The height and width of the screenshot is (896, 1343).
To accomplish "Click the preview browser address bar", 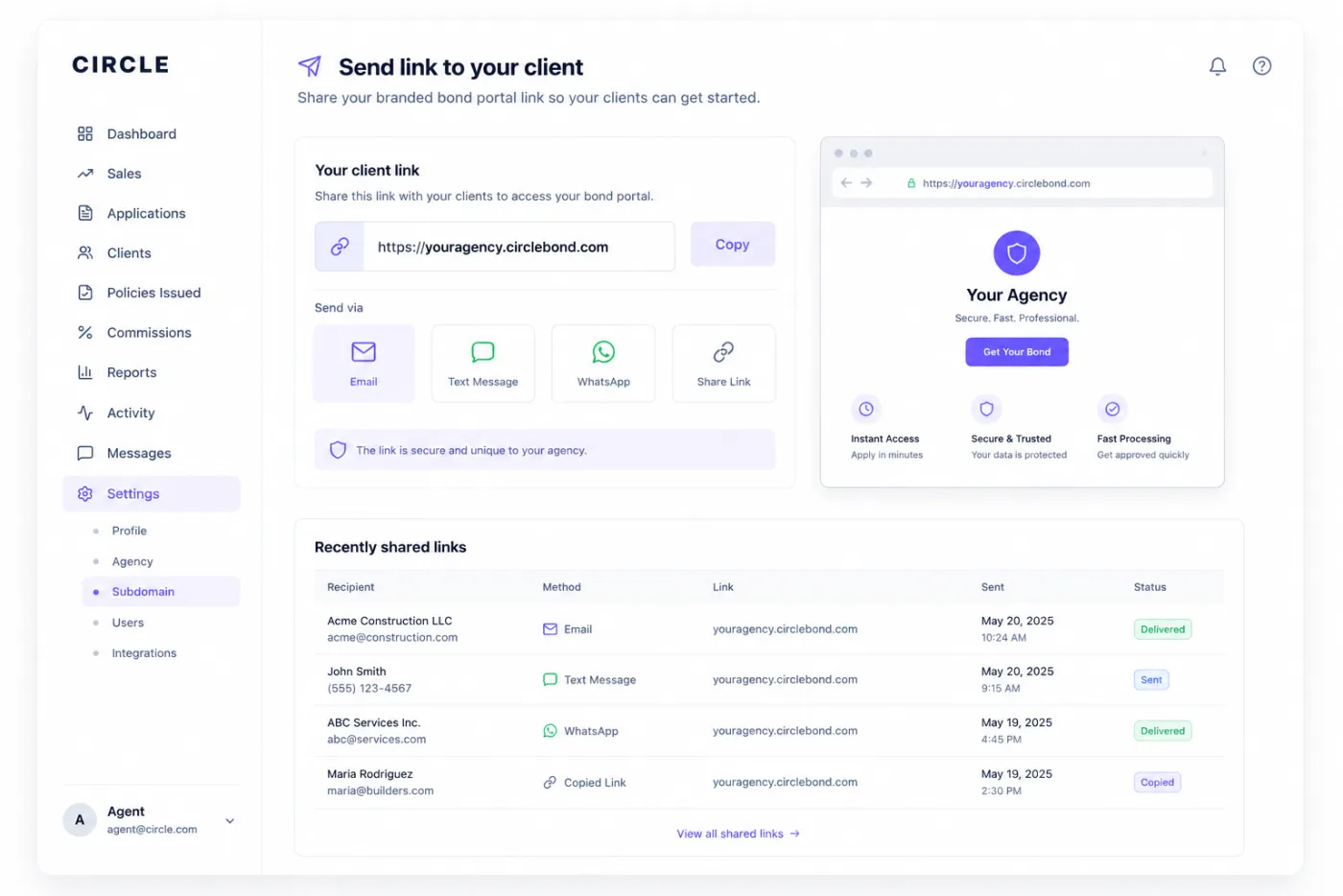I will click(1023, 182).
